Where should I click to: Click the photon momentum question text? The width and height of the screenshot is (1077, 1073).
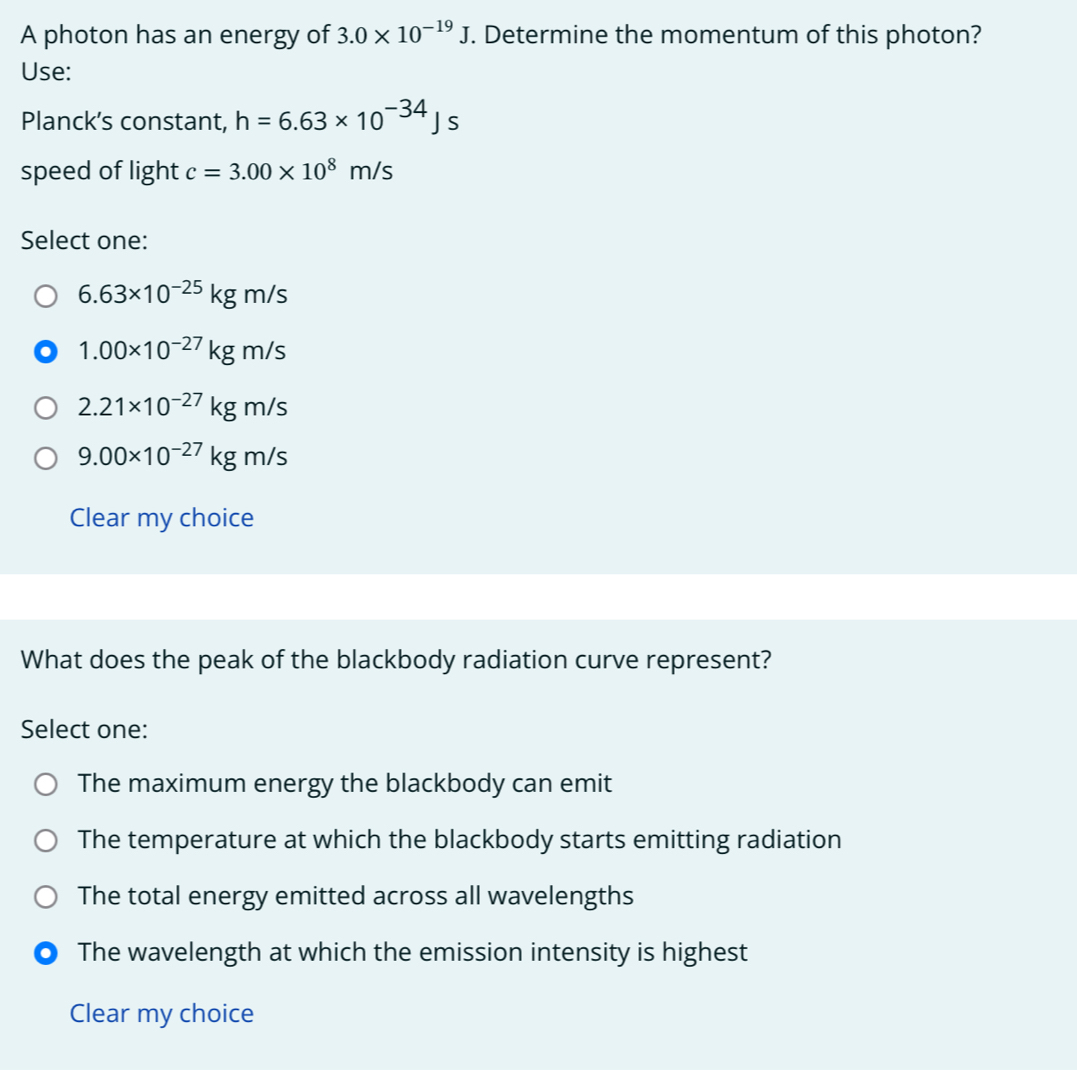(x=500, y=33)
